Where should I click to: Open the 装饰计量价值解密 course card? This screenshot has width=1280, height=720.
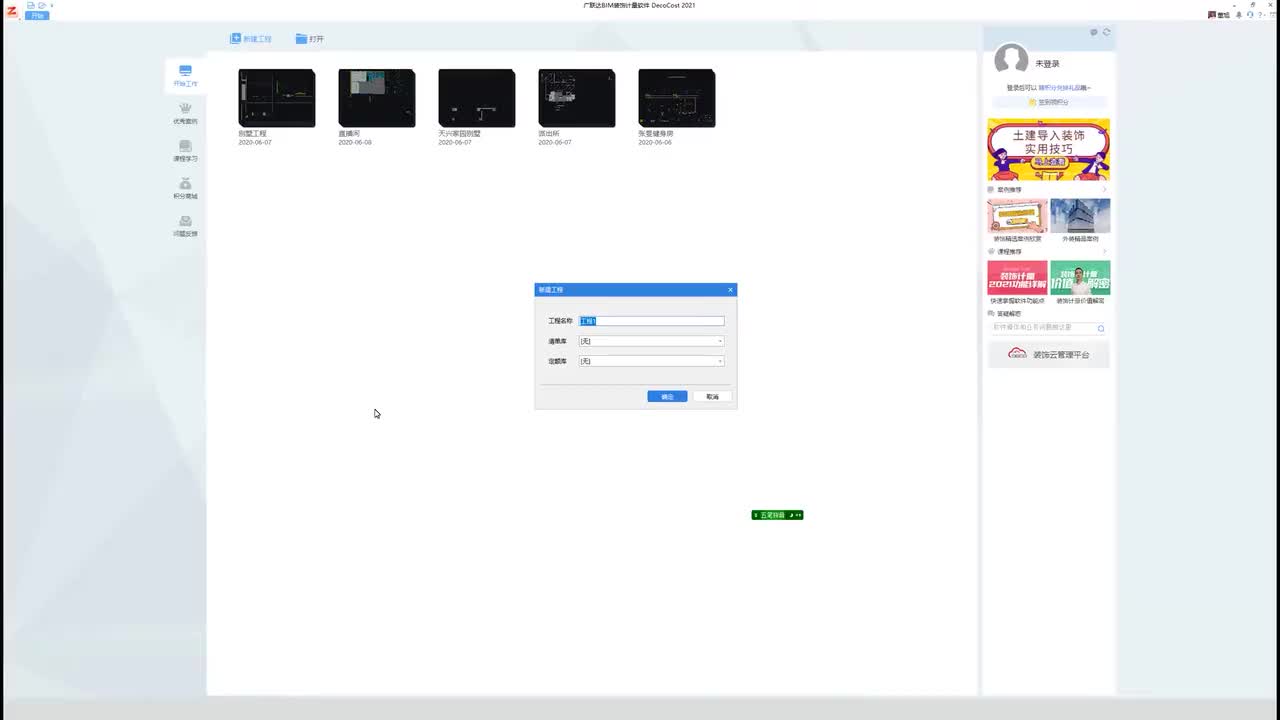1080,278
